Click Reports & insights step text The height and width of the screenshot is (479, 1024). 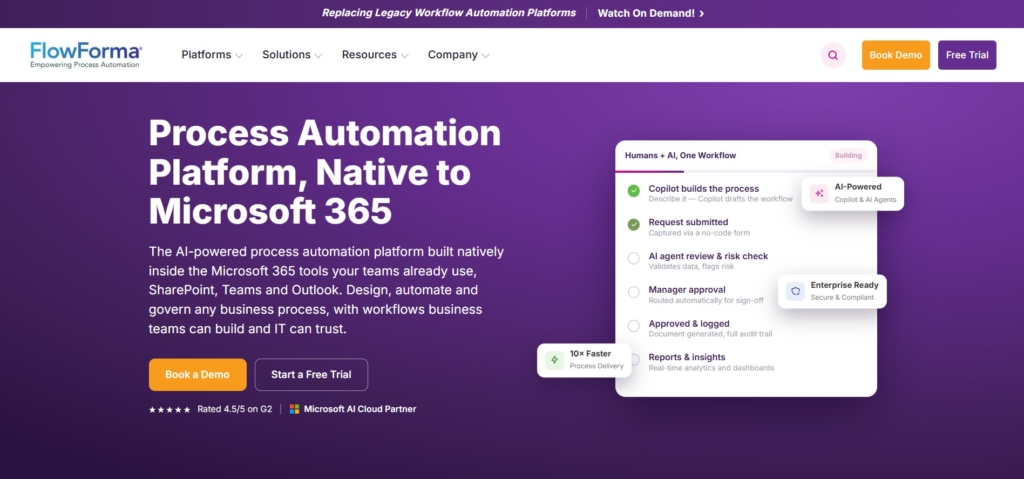click(687, 357)
